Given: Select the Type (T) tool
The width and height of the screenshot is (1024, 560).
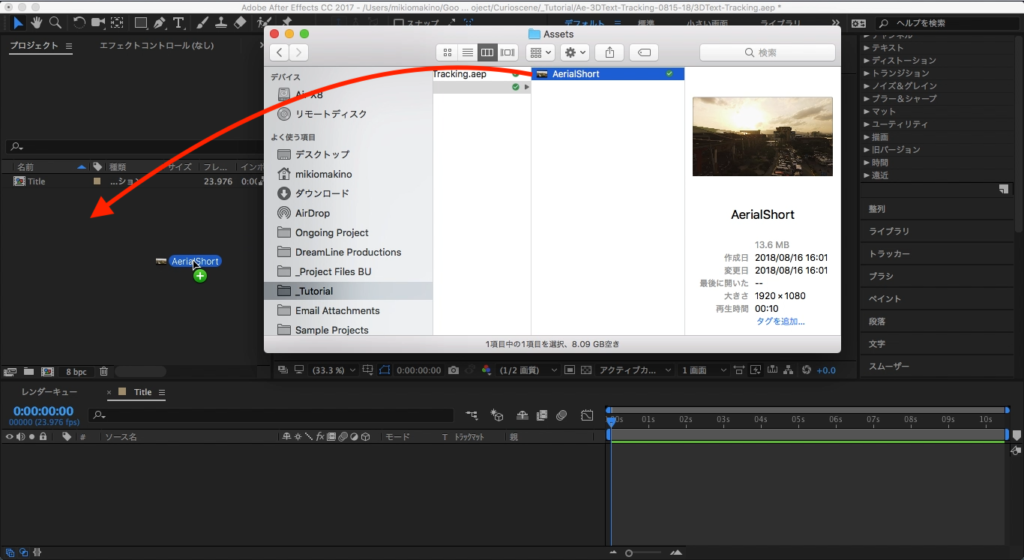Looking at the screenshot, I should 179,22.
